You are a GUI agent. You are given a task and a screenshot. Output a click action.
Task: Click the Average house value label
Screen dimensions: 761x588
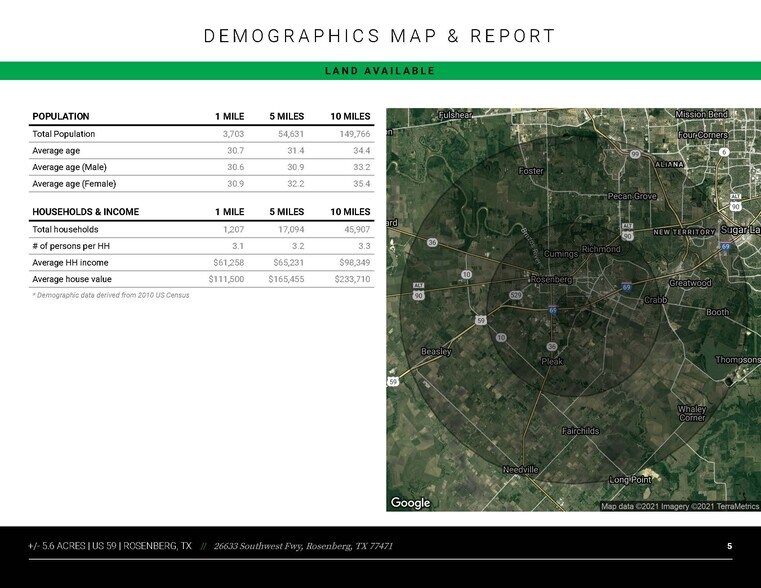pos(72,279)
